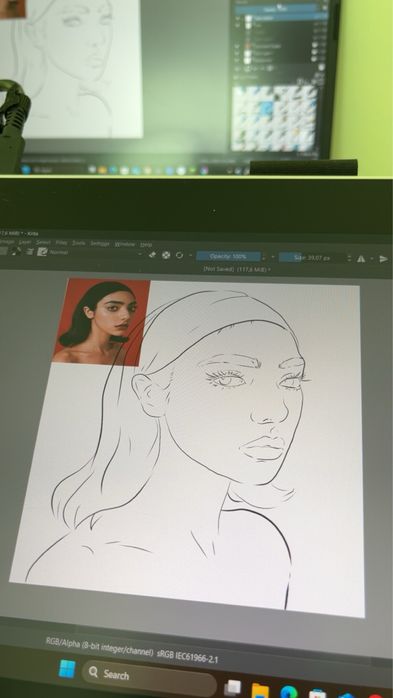
Task: Expand the arrow left of Size slider
Action: tap(273, 257)
